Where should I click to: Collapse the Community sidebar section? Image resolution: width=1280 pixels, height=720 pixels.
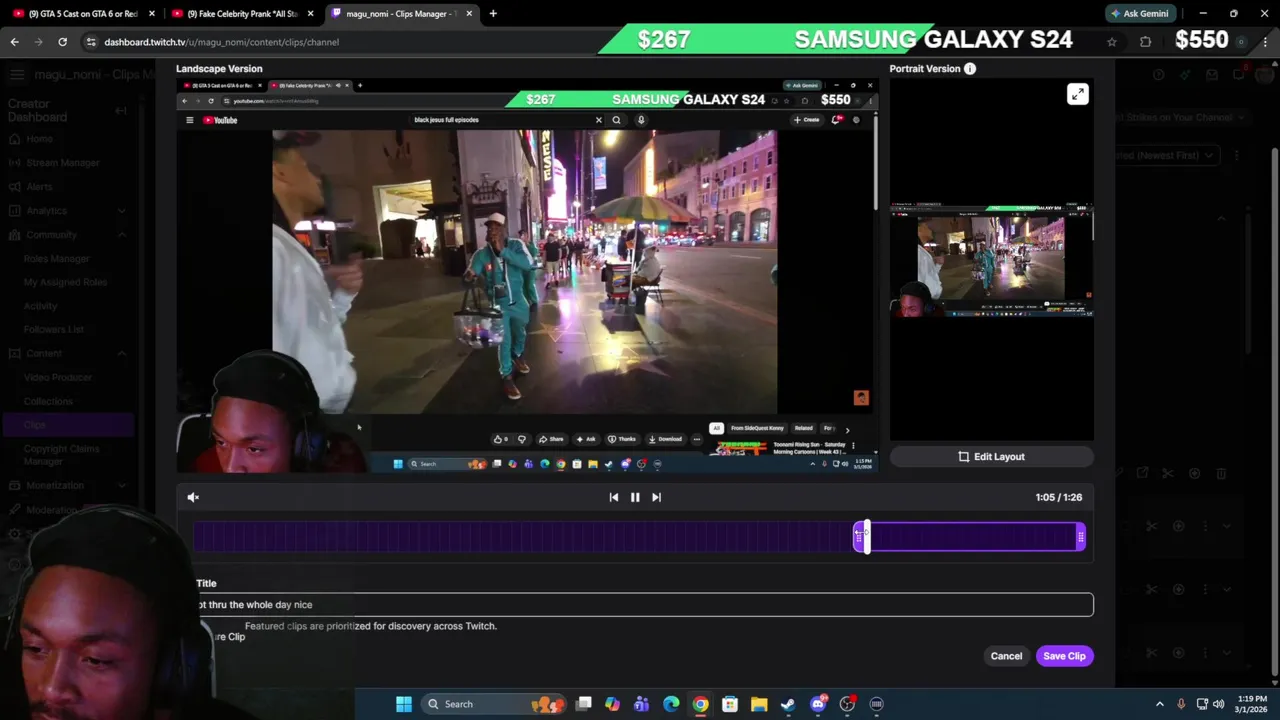[x=121, y=234]
